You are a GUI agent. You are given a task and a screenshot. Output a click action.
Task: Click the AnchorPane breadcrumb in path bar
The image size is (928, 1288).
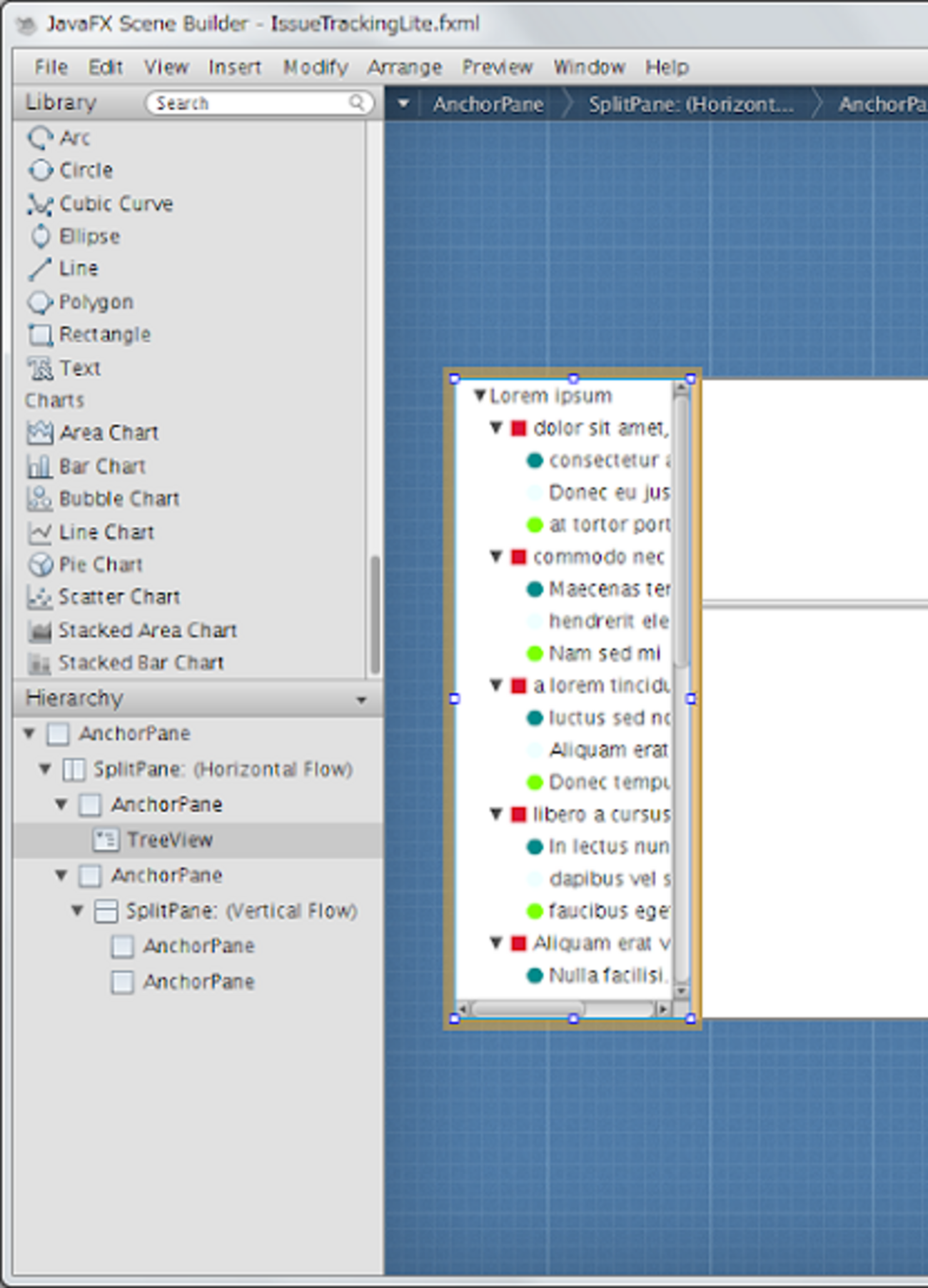(x=488, y=104)
